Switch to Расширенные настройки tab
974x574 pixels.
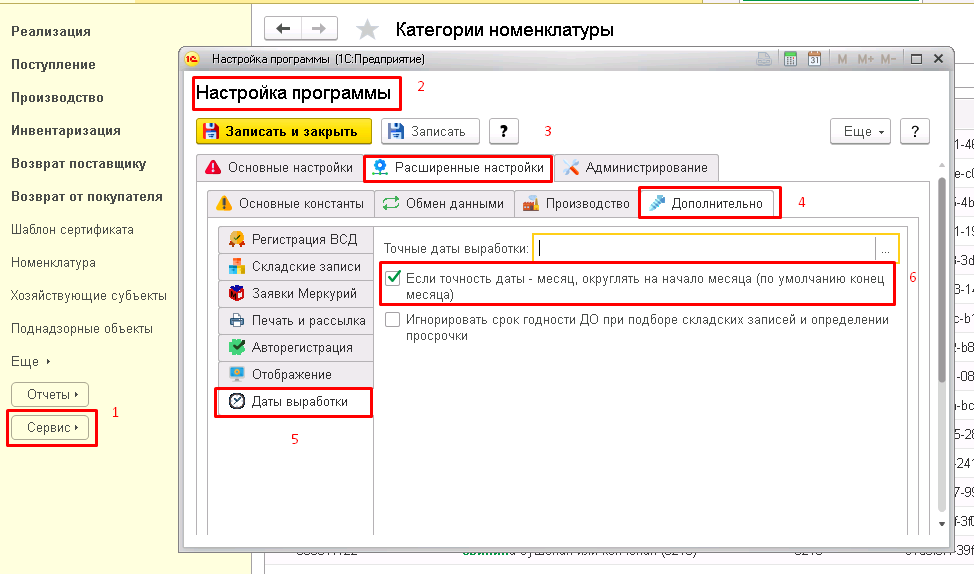click(458, 168)
